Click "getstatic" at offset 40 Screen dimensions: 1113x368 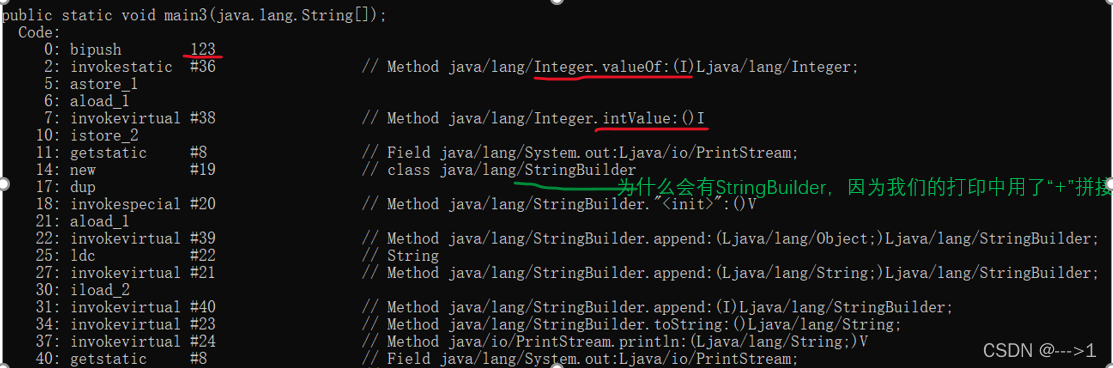(108, 359)
